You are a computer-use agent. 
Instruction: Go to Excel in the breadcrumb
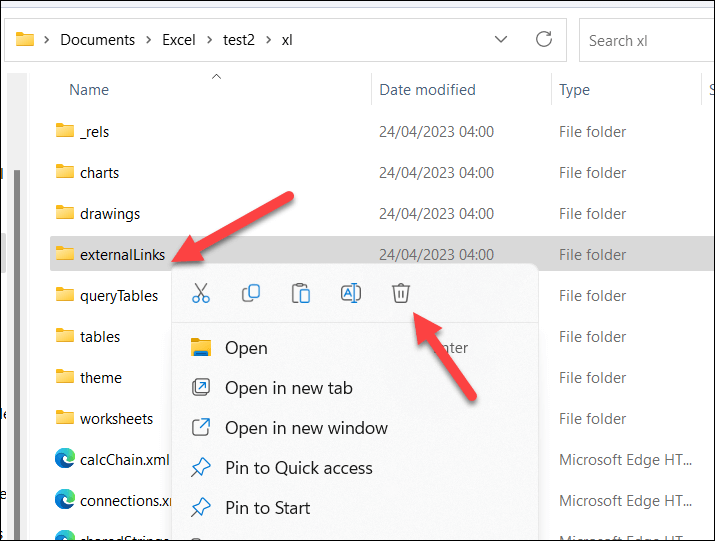tap(179, 40)
